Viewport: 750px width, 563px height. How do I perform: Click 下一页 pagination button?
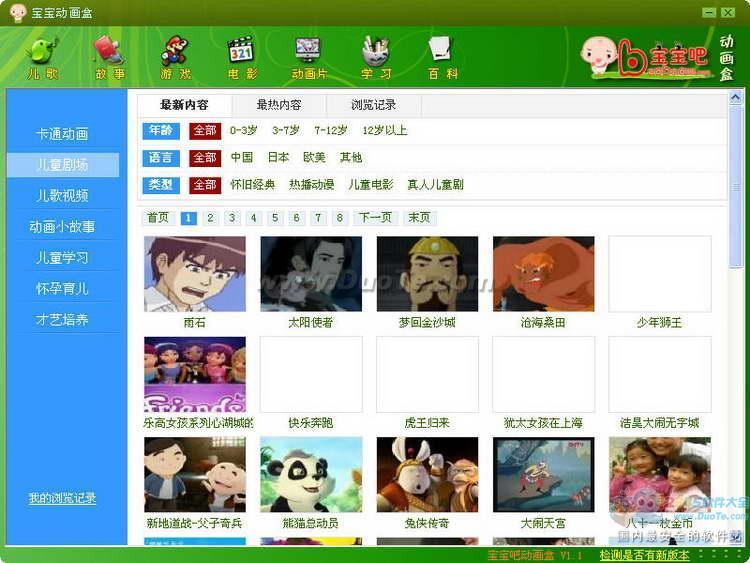click(x=375, y=218)
